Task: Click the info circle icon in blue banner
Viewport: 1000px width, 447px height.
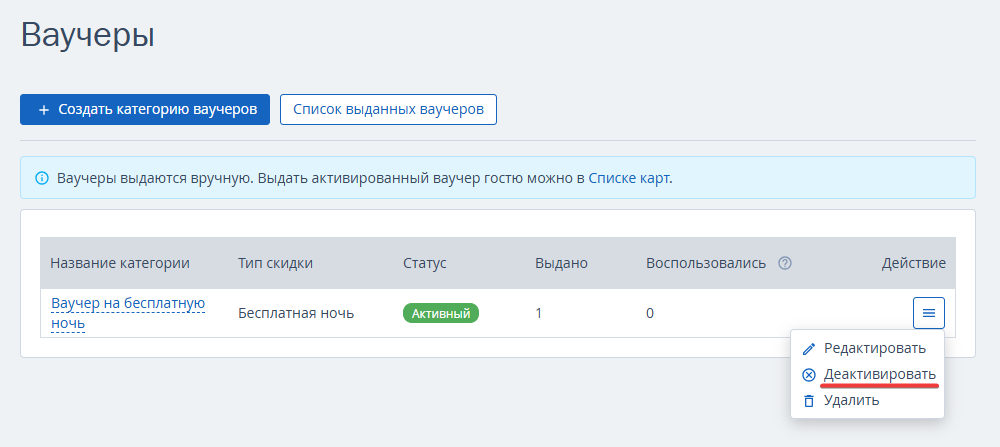Action: (41, 178)
